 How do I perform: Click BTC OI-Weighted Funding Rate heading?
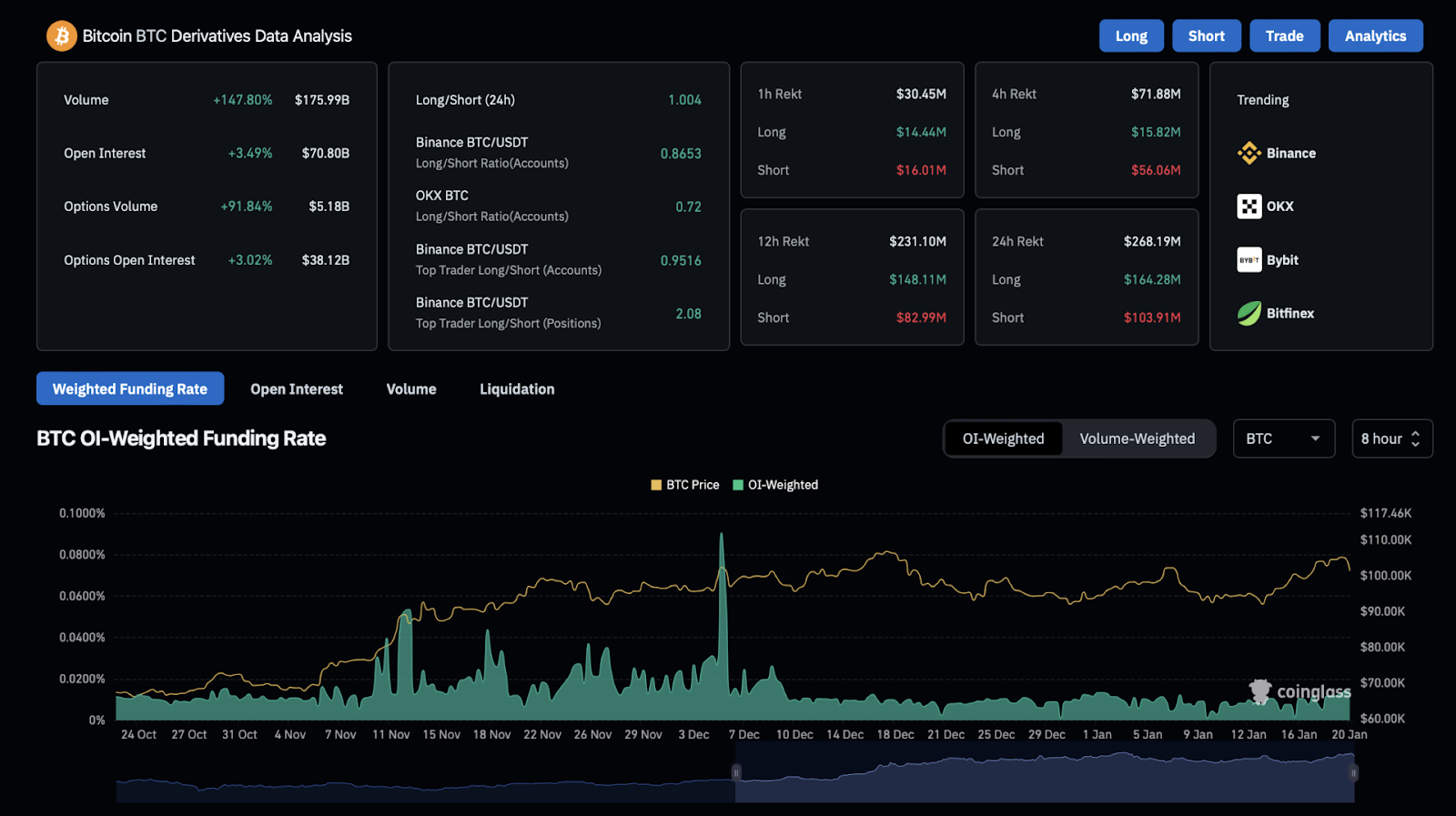pos(181,438)
